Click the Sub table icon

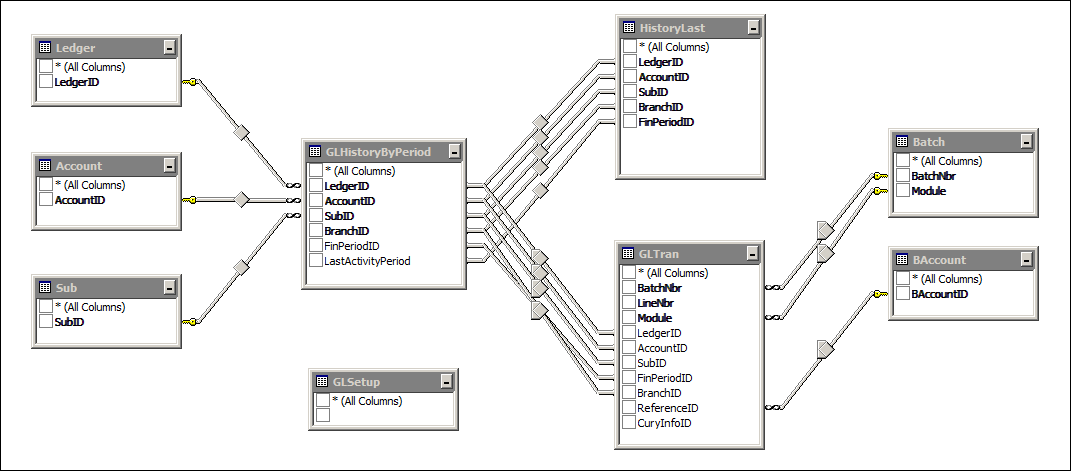[x=45, y=287]
